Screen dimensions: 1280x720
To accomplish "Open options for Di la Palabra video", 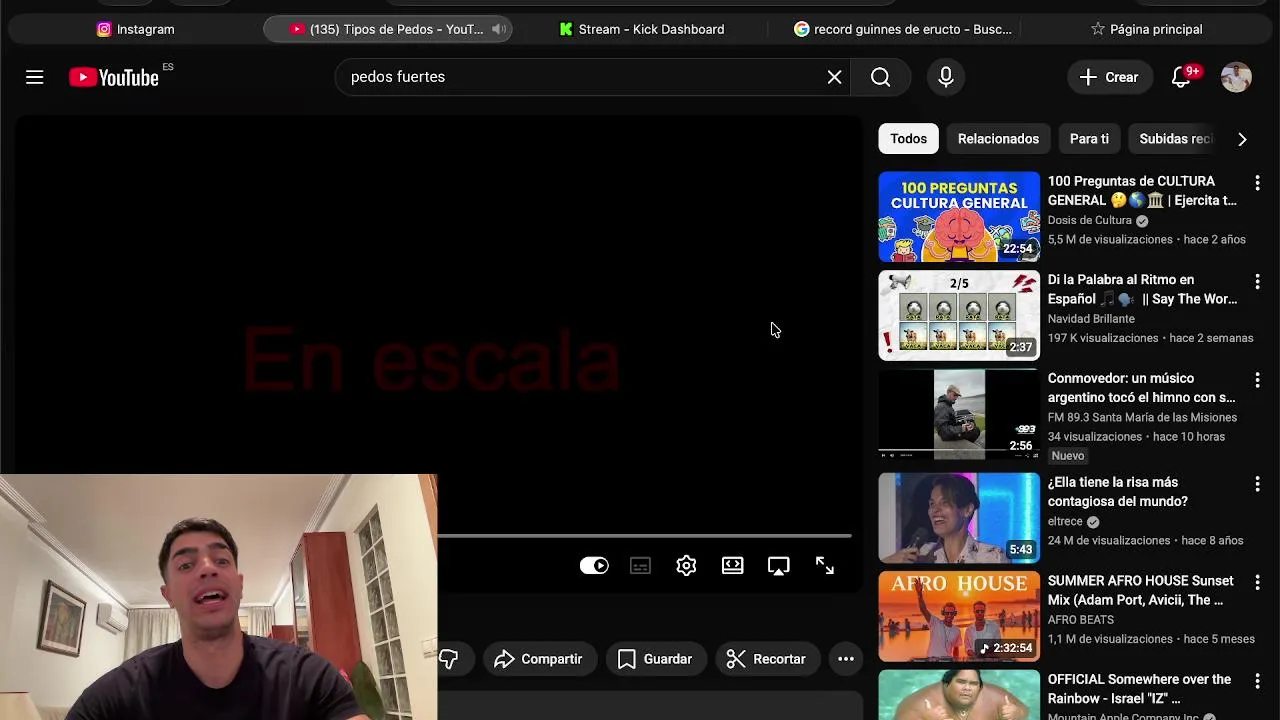I will (1257, 282).
